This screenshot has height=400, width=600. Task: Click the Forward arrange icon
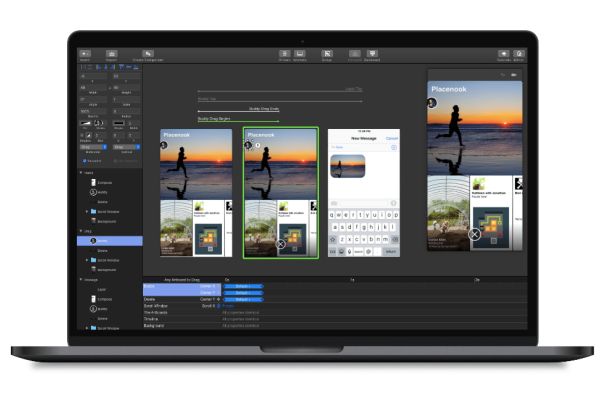pyautogui.click(x=355, y=54)
